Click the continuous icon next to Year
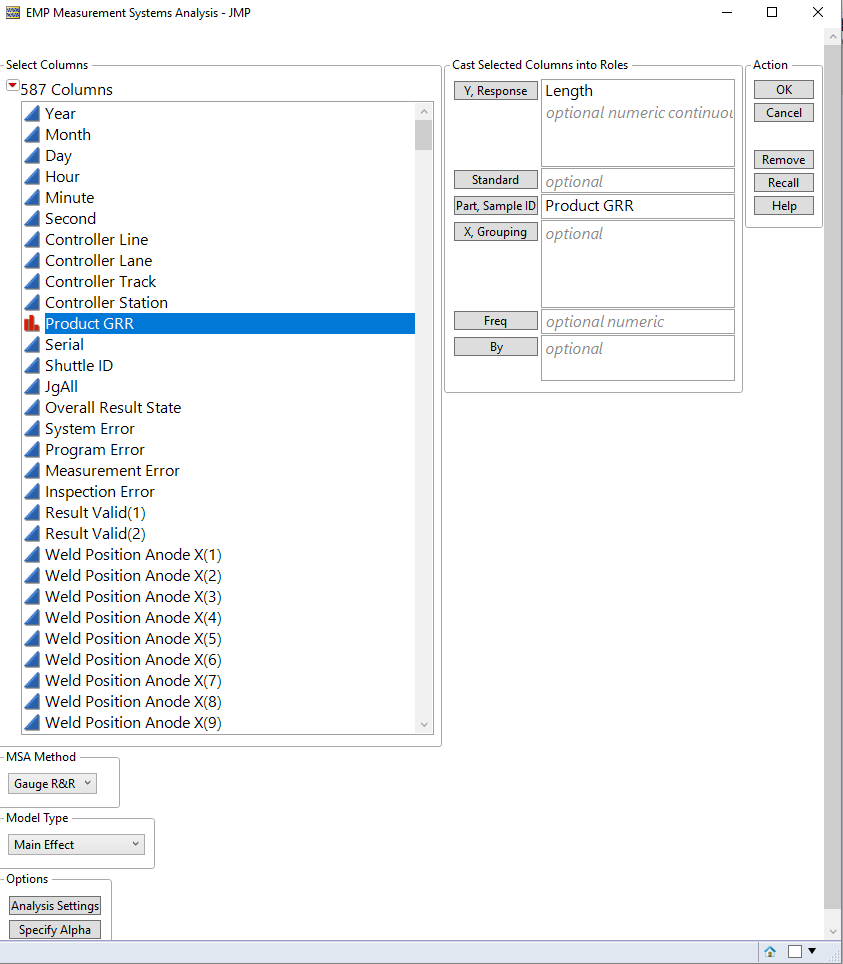The height and width of the screenshot is (964, 843). 32,114
